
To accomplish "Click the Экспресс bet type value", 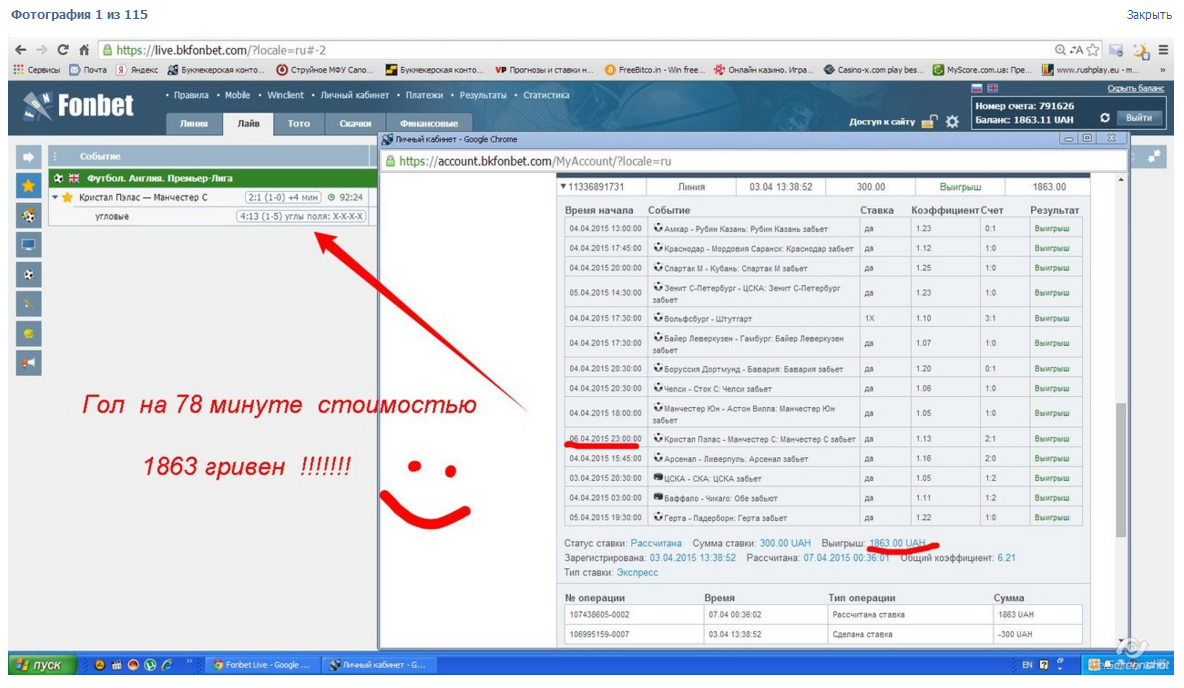I will click(637, 572).
